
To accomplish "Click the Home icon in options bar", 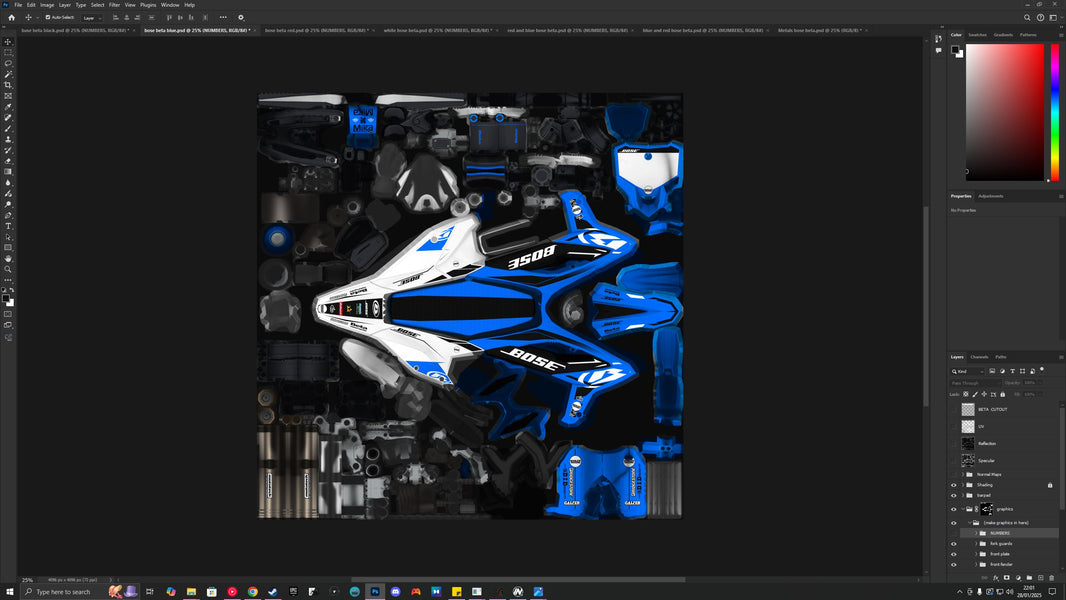I will point(11,18).
